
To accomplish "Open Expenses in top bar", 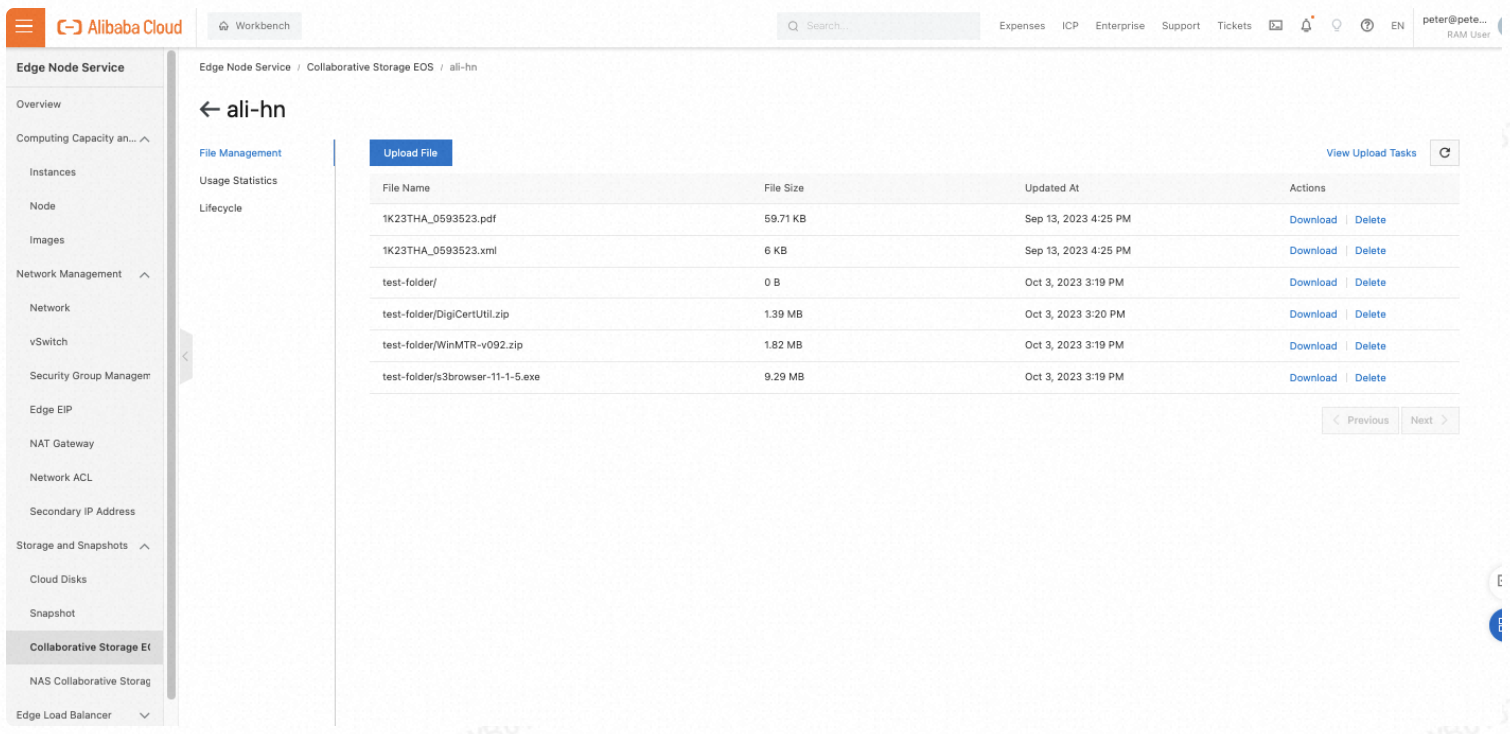I will click(1022, 26).
